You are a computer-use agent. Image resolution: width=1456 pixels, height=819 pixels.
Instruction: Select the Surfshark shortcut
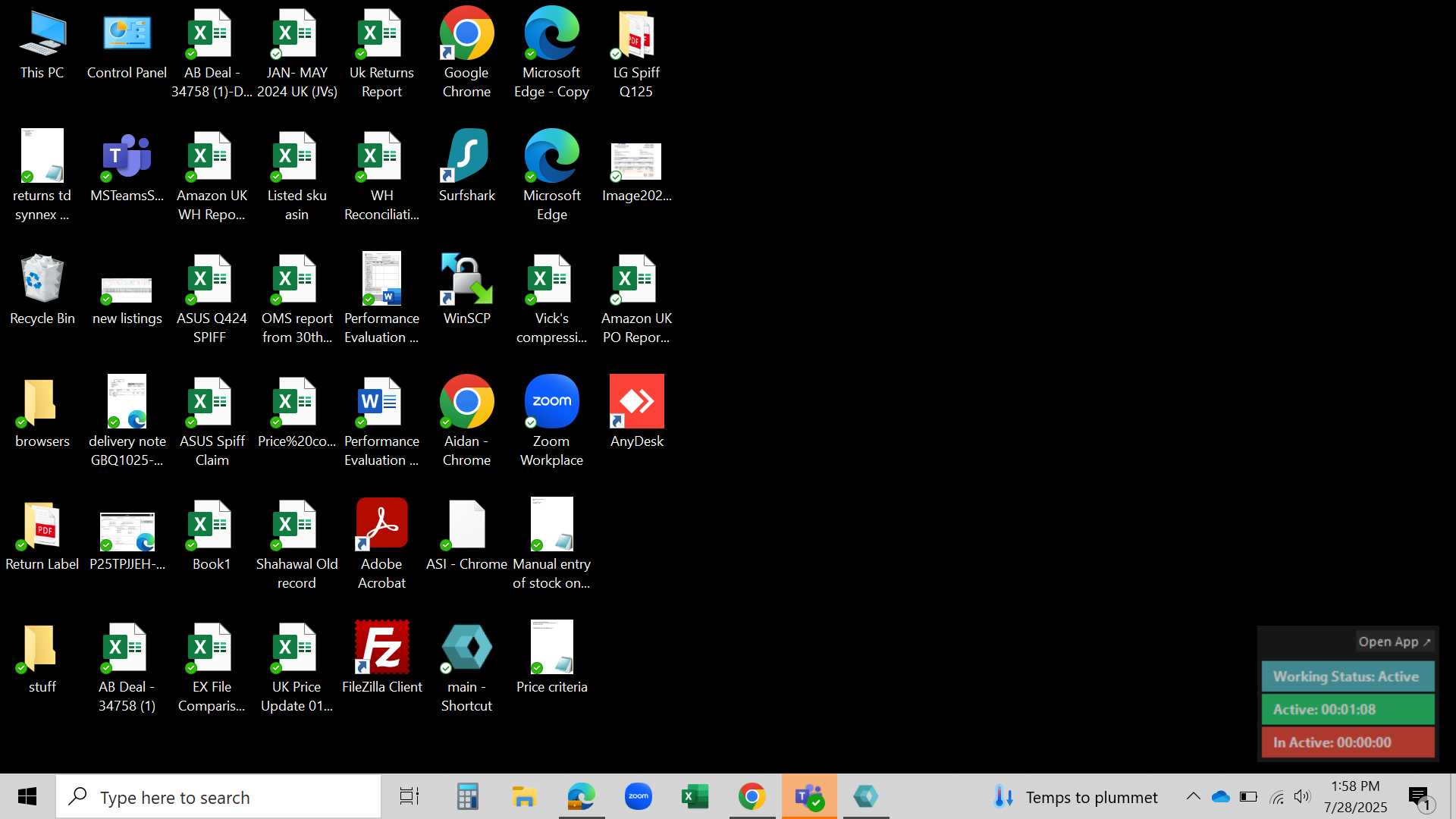point(466,167)
